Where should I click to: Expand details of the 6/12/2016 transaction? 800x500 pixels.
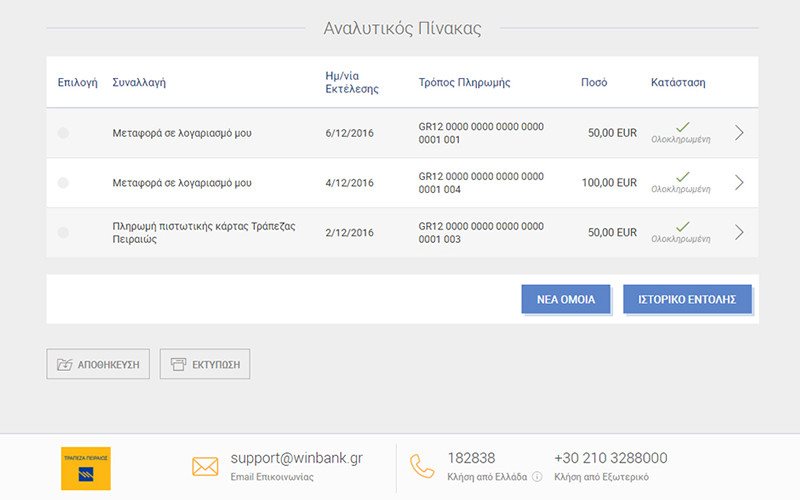coord(739,133)
